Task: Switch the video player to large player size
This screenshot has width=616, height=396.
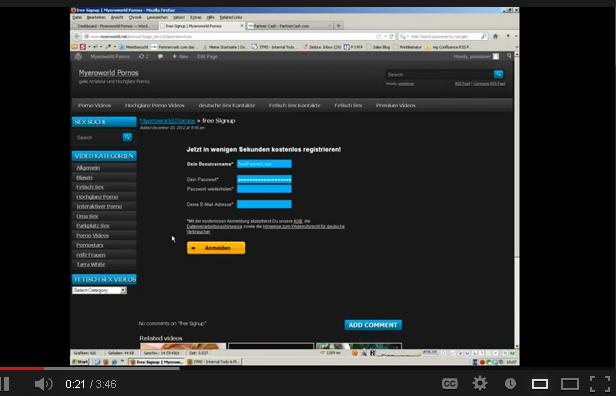Action: [570, 384]
